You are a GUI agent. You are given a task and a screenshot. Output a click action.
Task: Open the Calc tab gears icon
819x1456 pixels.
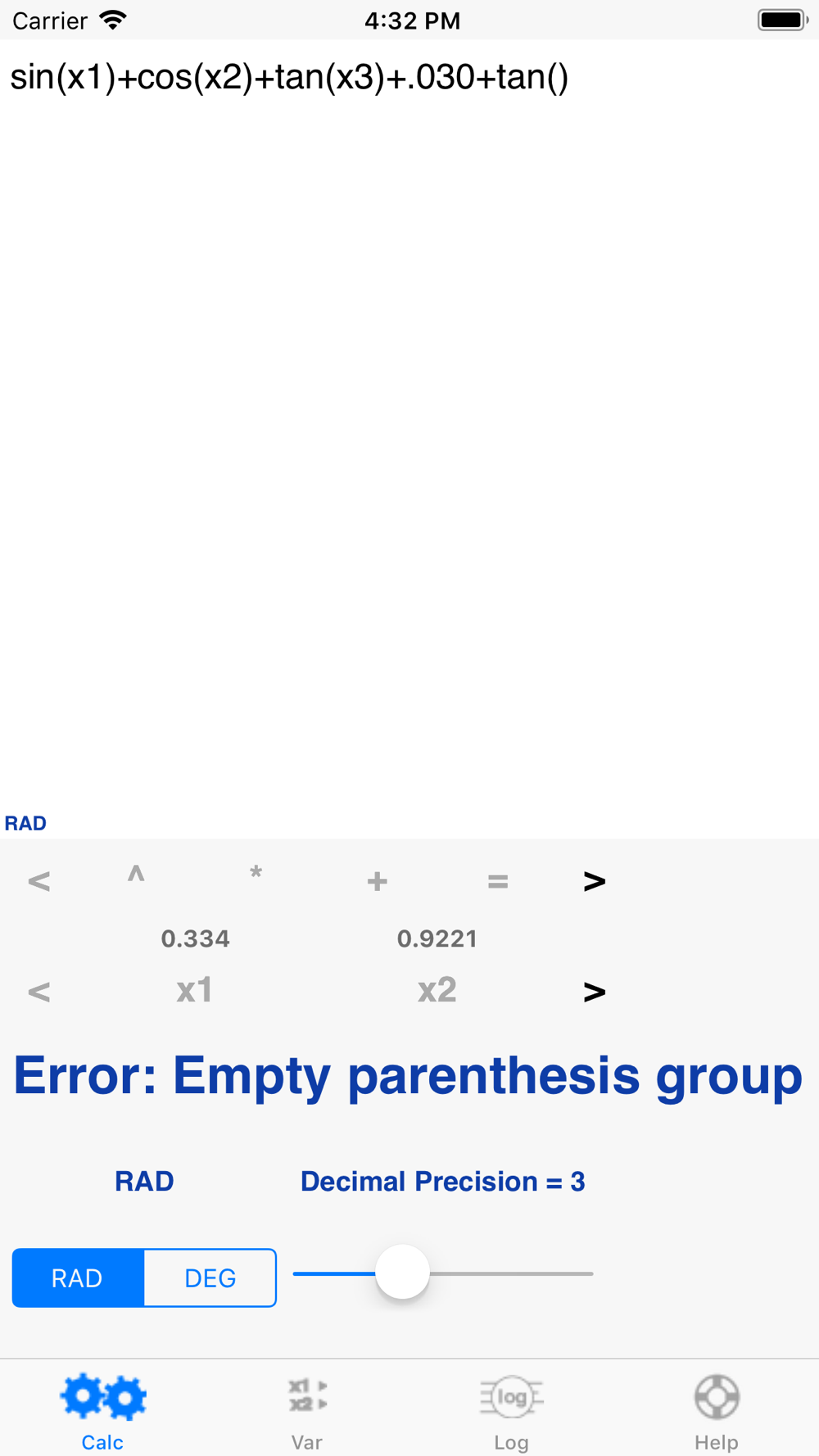tap(103, 1396)
